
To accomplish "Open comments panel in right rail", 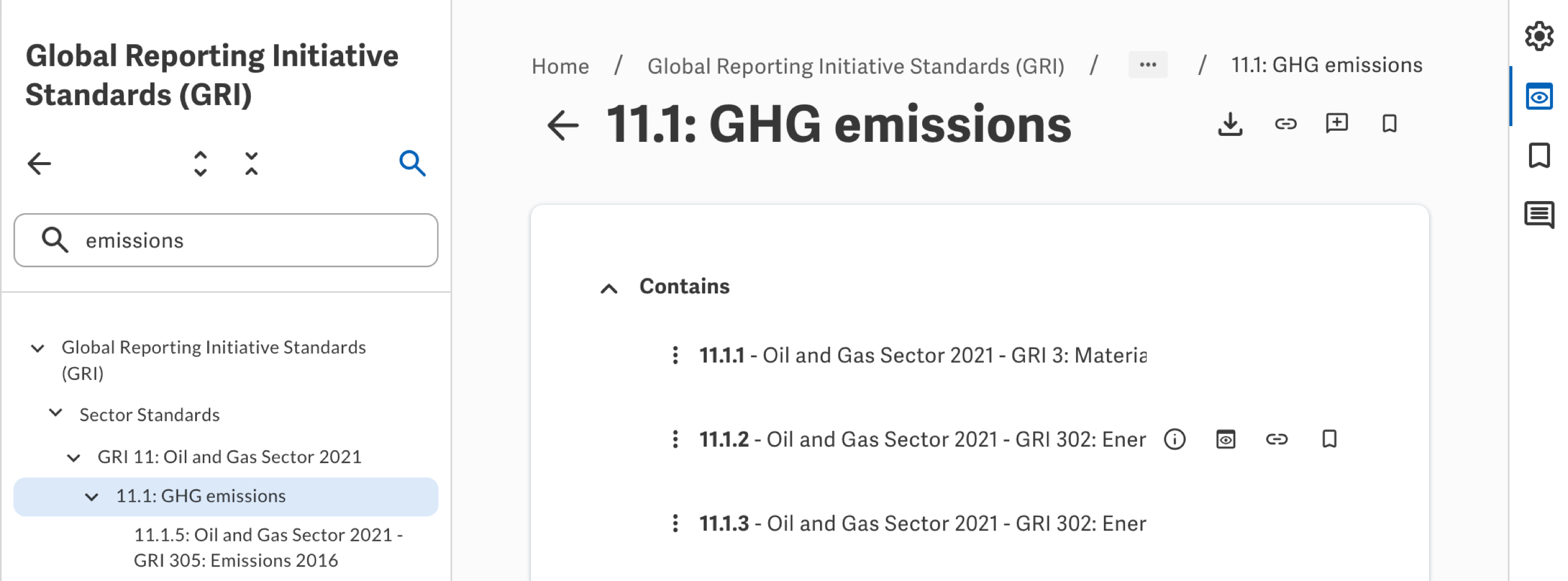I will (x=1539, y=214).
